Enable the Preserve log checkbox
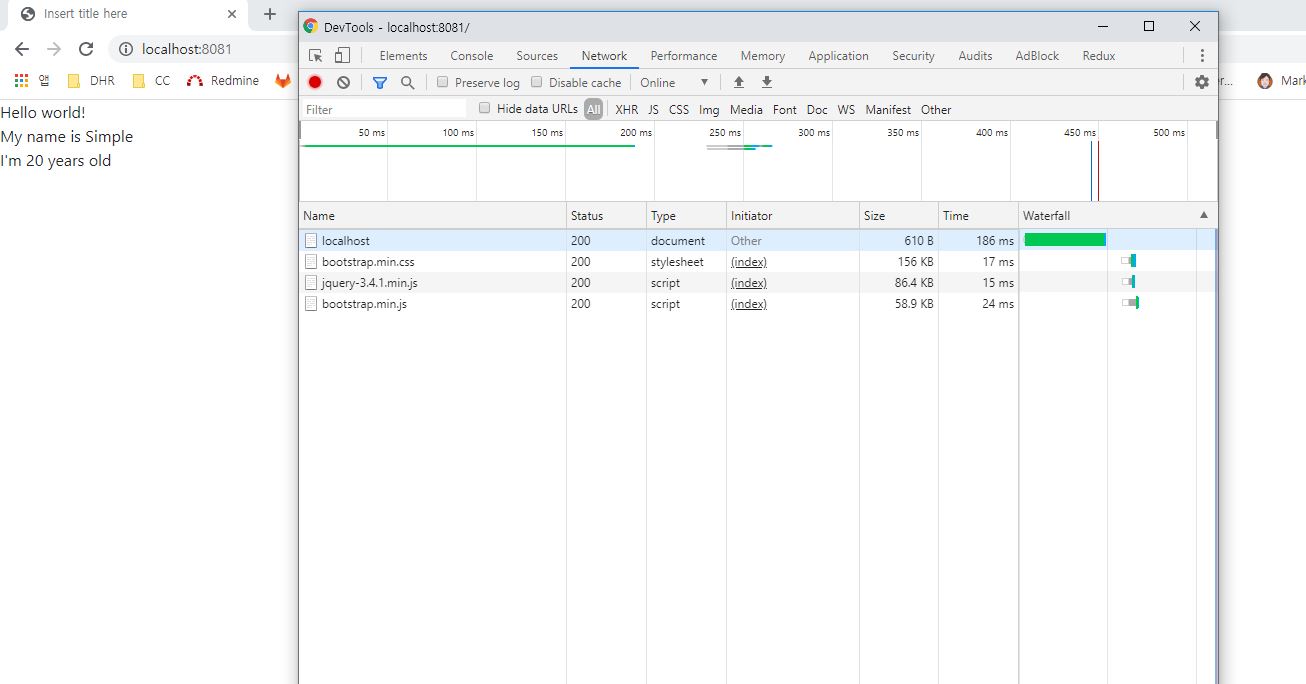 click(442, 82)
